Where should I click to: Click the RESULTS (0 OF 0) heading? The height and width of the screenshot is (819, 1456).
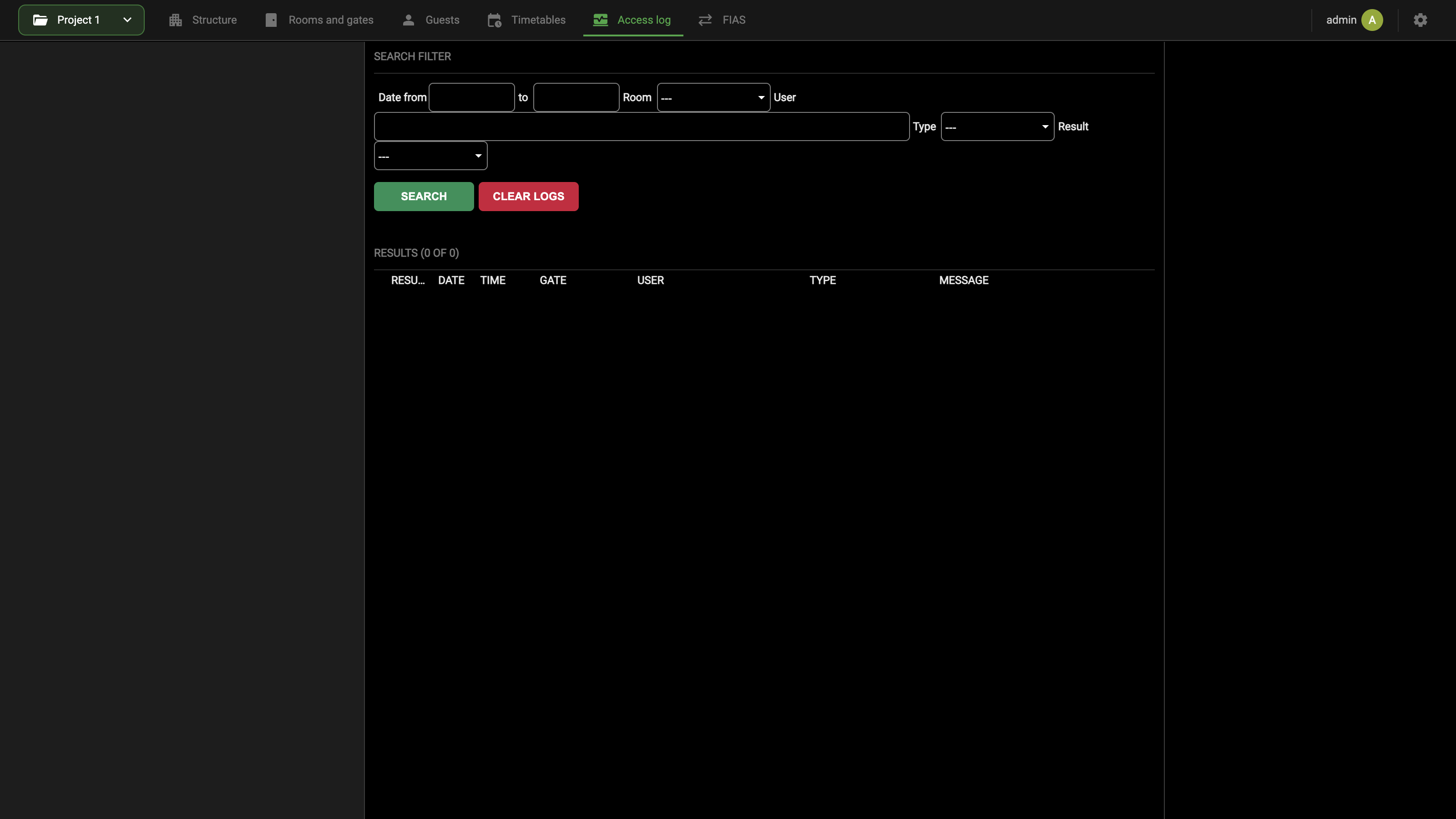click(x=416, y=253)
